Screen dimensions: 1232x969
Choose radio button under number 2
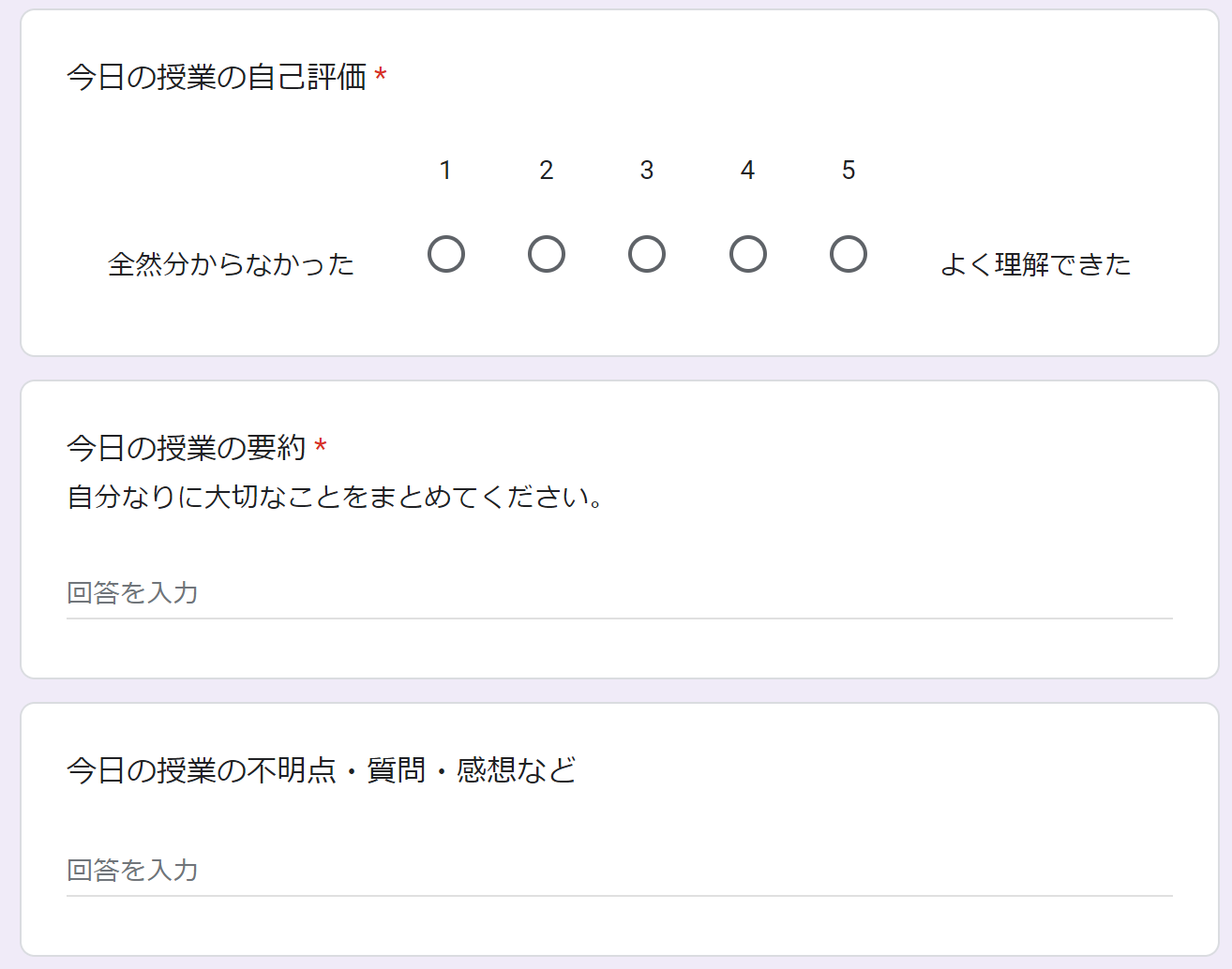pyautogui.click(x=547, y=254)
